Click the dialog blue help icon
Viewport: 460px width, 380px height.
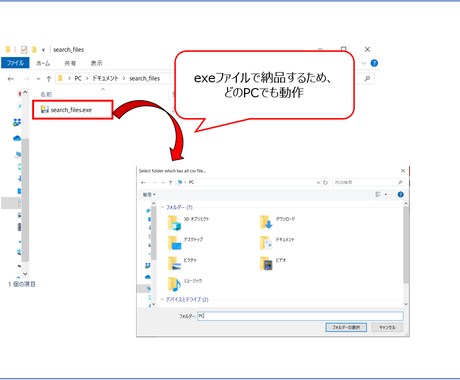tap(401, 194)
